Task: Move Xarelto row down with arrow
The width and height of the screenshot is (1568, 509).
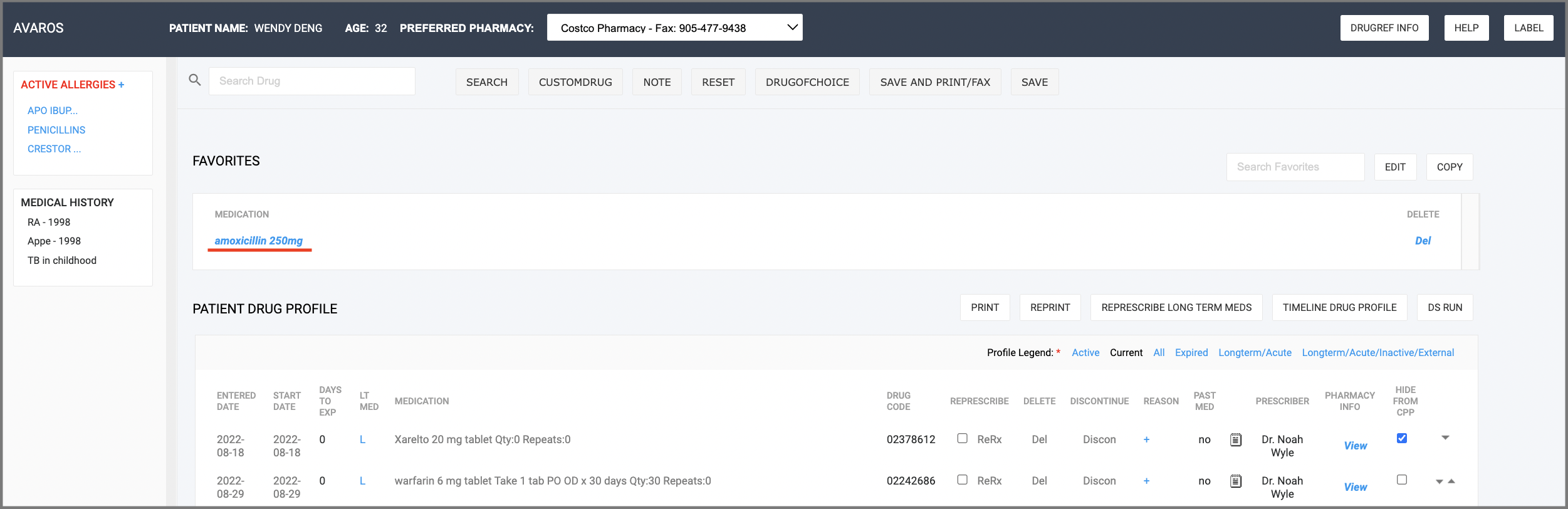Action: [1445, 438]
